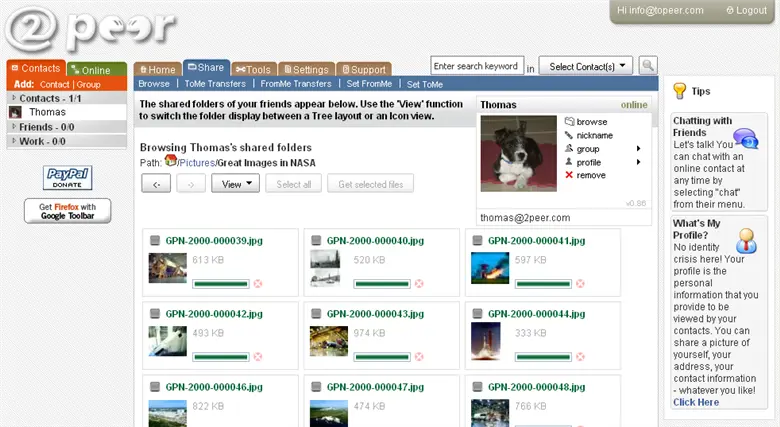Select checkbox for GPN-2000-000047.jpg
Screen dimensions: 780x427
(x=316, y=387)
